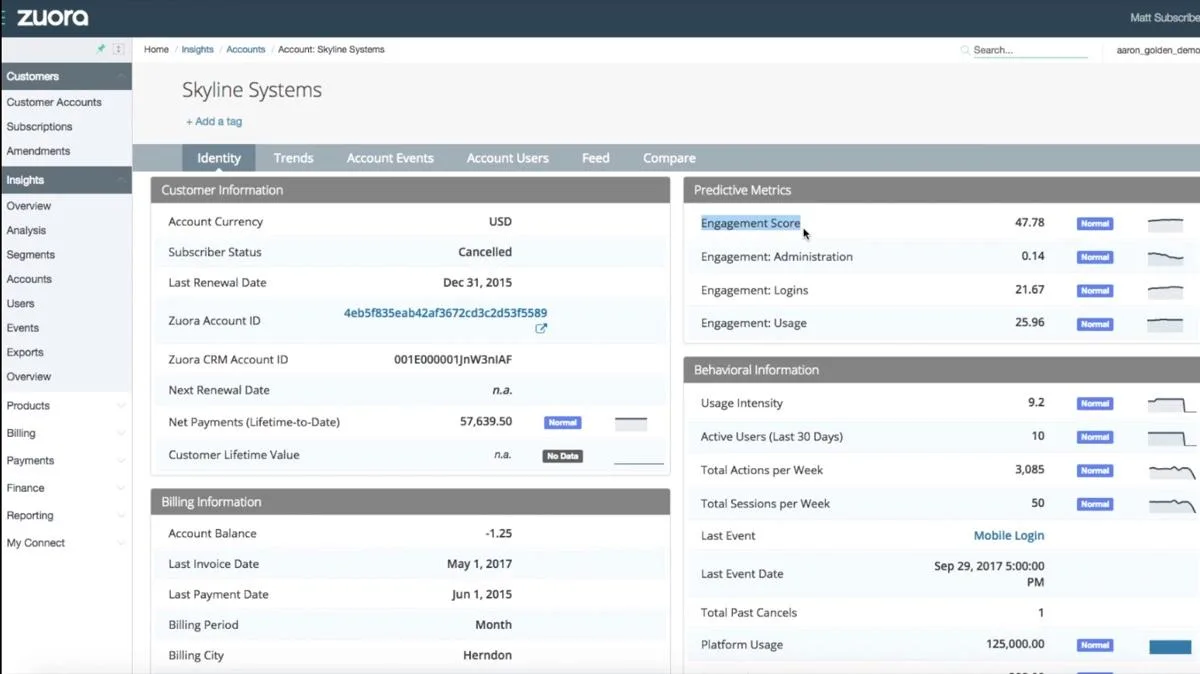This screenshot has width=1200, height=674.
Task: Open the Total Actions per Week sparkline
Action: 1172,471
